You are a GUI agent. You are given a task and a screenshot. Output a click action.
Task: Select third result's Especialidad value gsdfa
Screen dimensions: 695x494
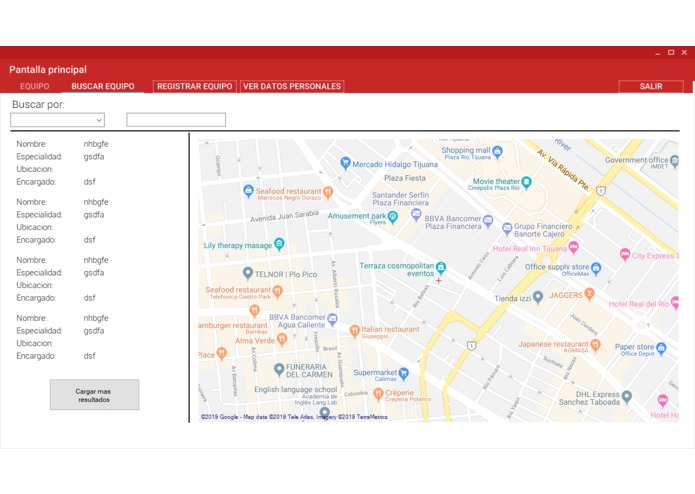[x=94, y=273]
